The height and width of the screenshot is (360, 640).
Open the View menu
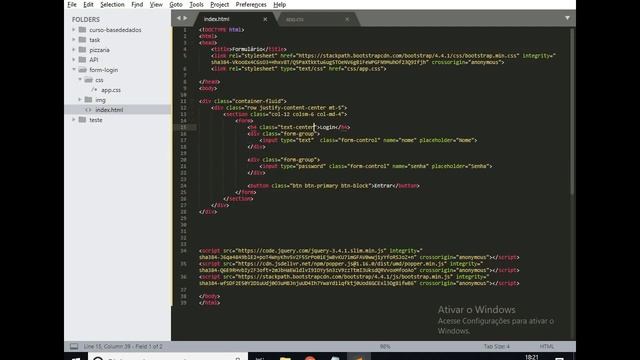tap(156, 4)
